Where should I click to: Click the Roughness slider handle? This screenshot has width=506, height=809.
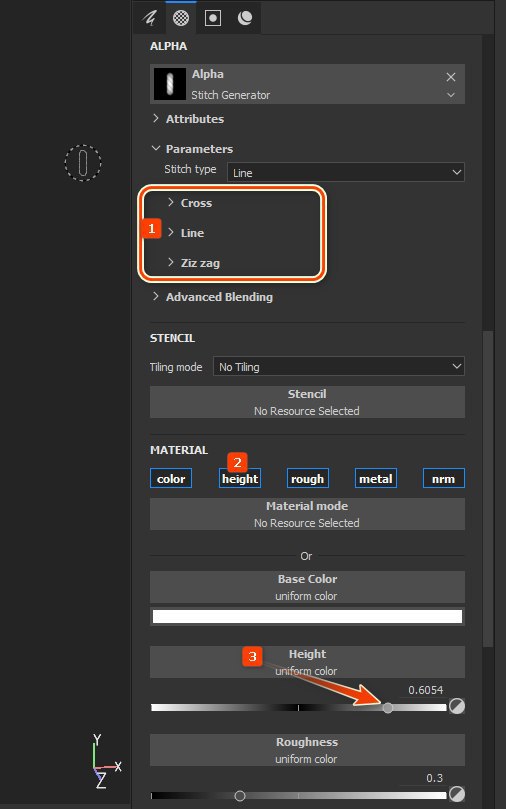click(239, 796)
